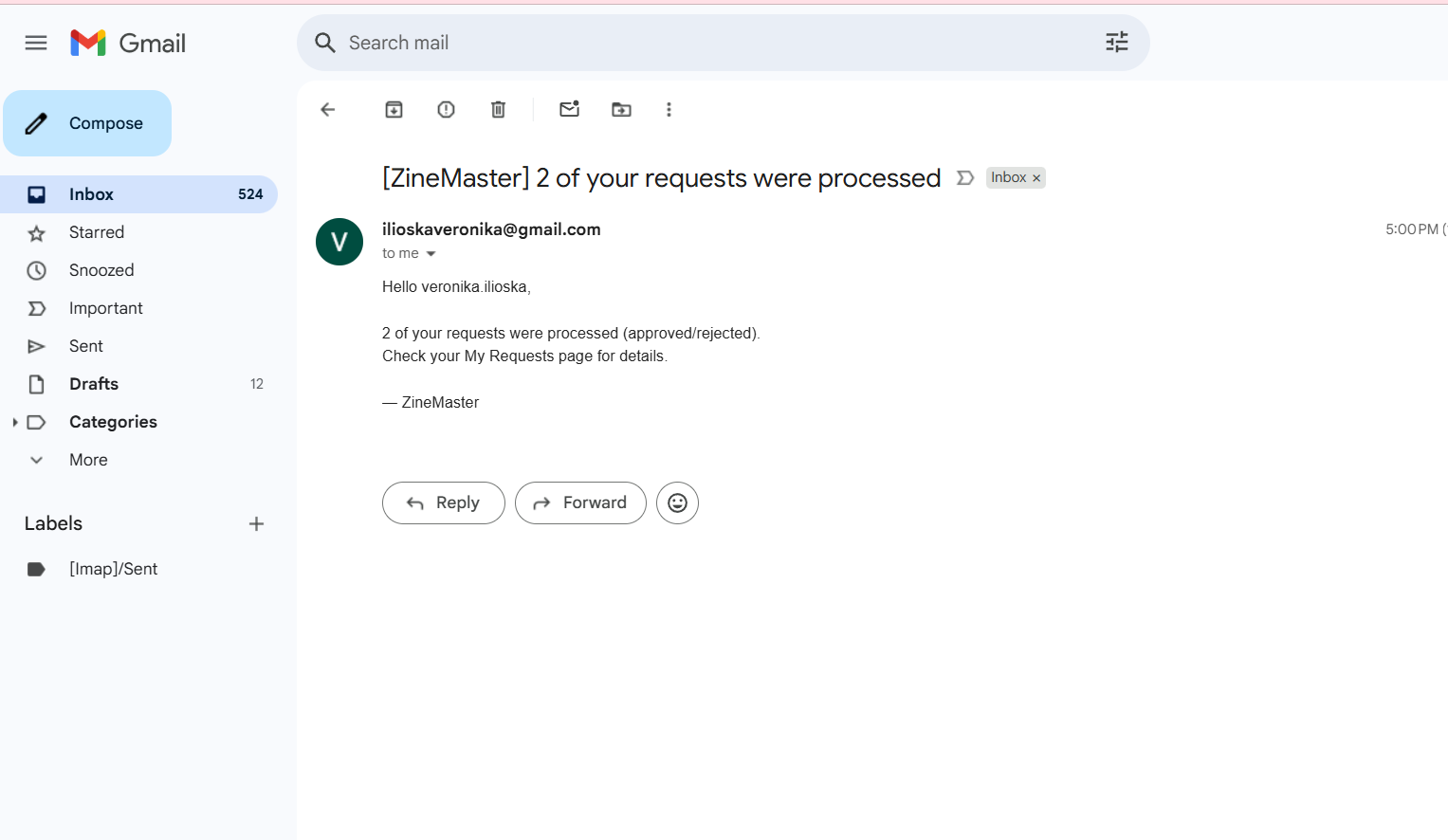
Task: Click the back to inbox arrow
Action: [328, 110]
